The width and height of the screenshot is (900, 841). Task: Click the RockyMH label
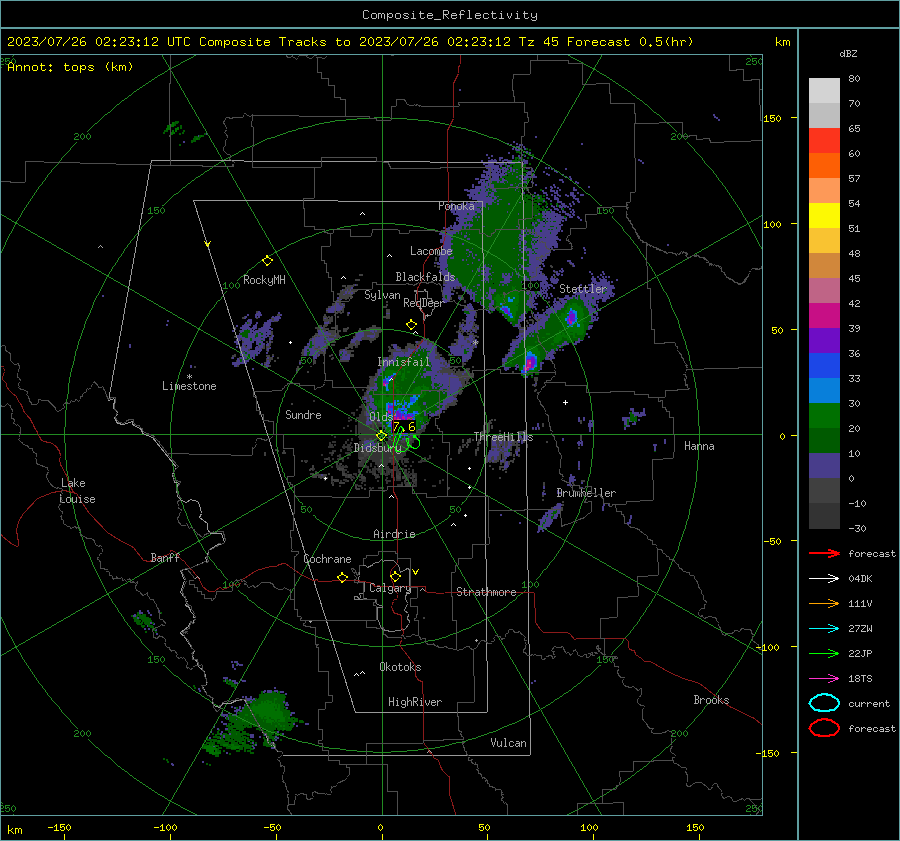tap(264, 280)
